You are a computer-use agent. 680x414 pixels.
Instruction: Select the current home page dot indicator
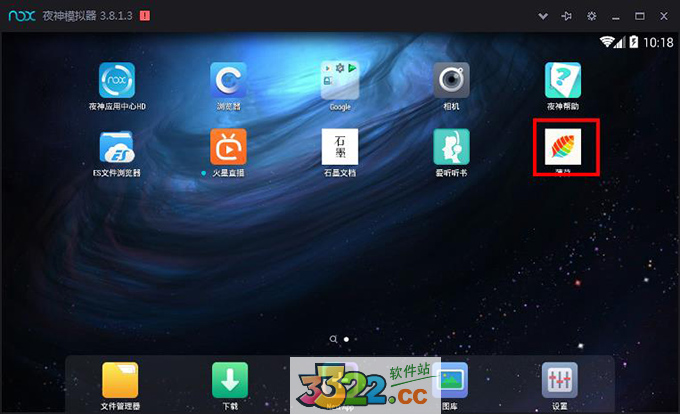346,339
